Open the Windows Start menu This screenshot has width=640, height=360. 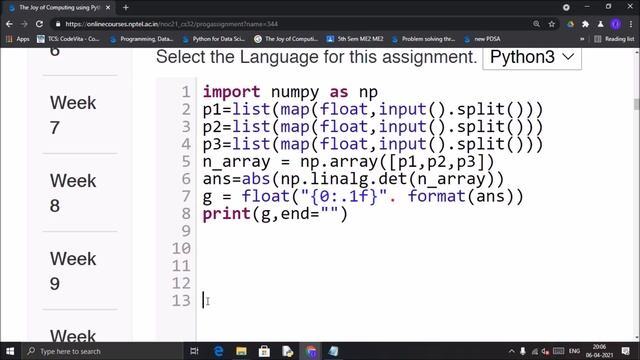(10, 351)
